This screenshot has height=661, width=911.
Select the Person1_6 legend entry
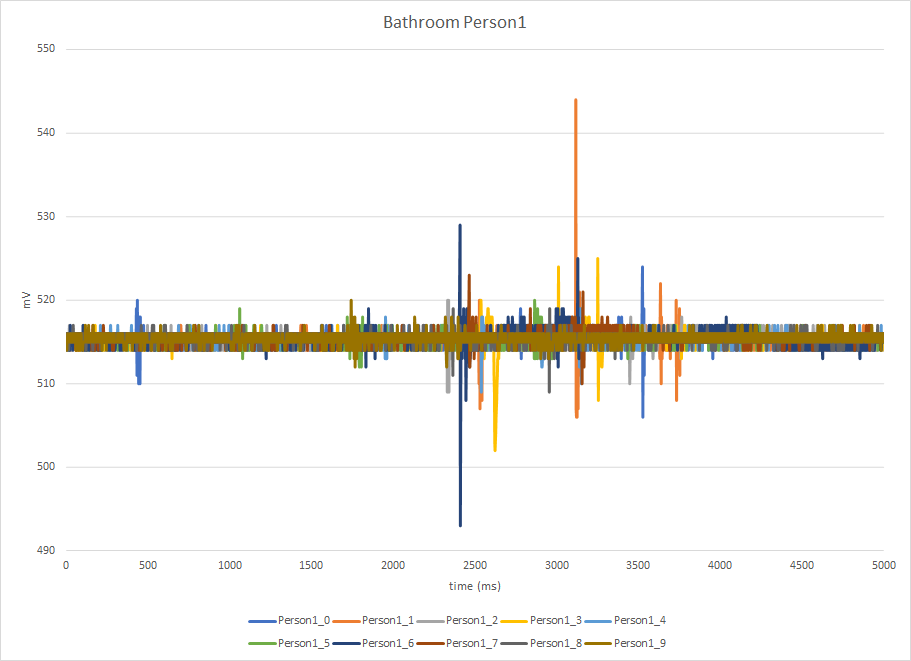tap(373, 643)
